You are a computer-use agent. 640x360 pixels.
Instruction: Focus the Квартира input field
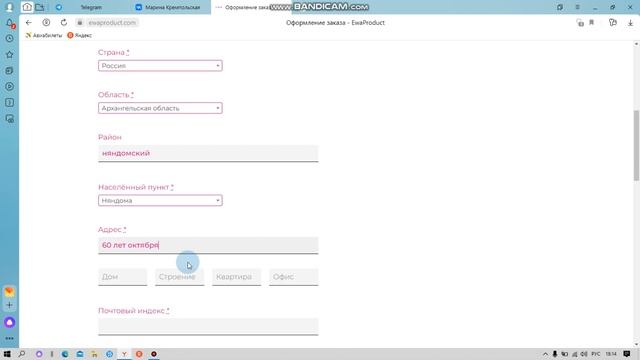coord(236,277)
